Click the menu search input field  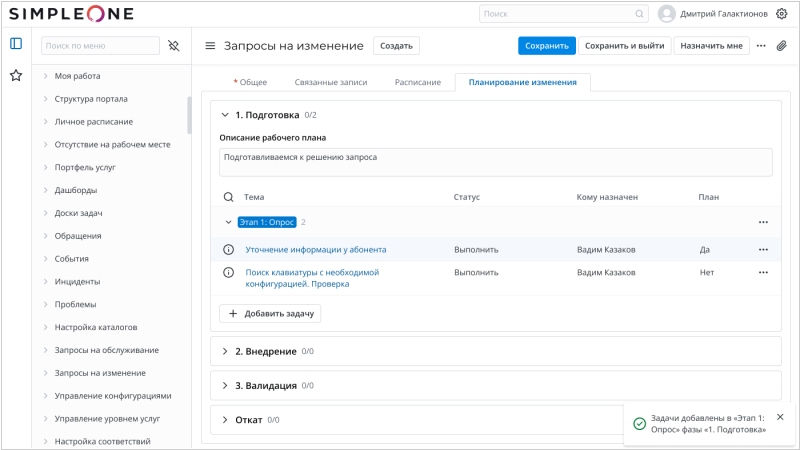[x=100, y=46]
